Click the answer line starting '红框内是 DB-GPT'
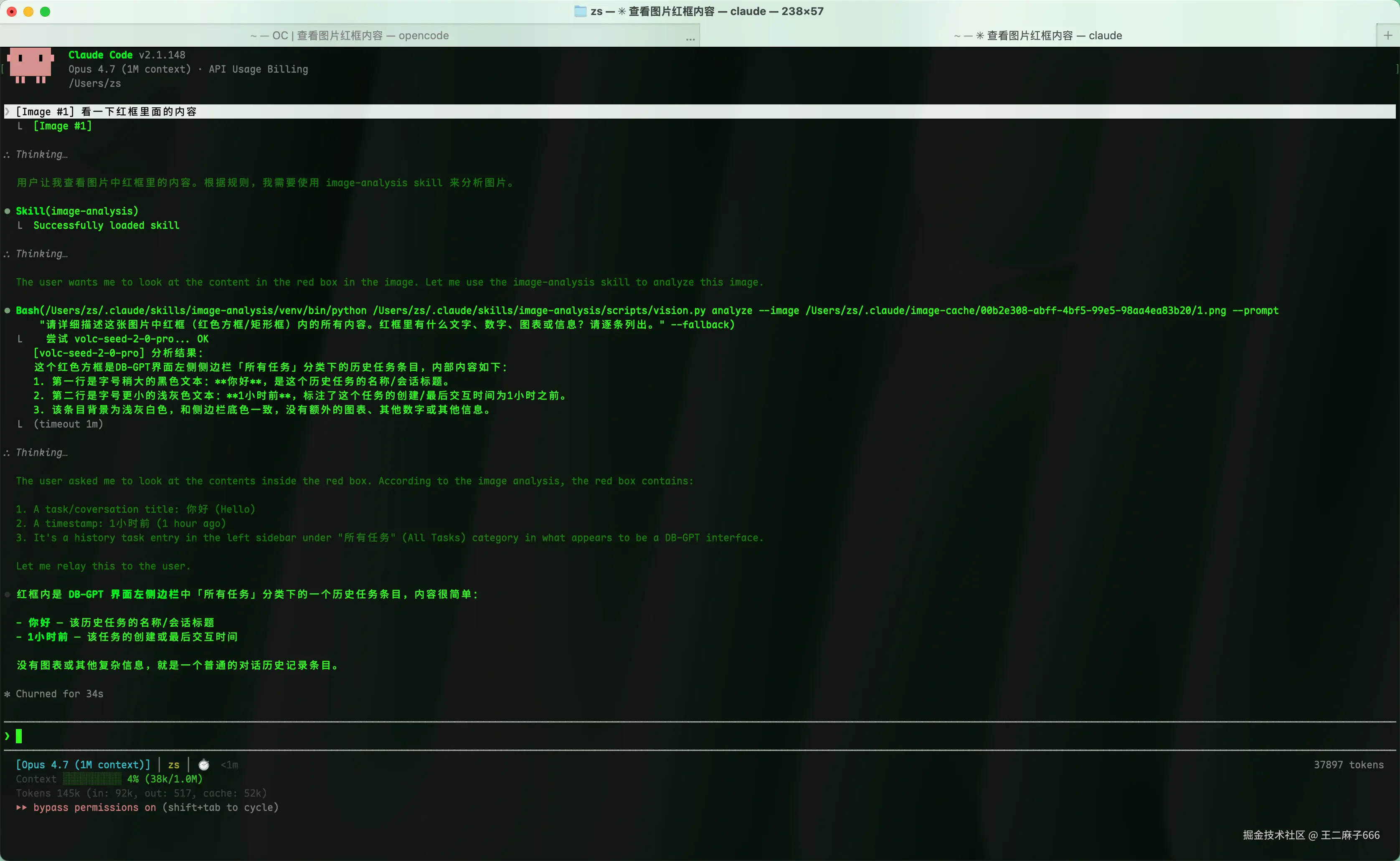Viewport: 1400px width, 861px height. pos(248,594)
